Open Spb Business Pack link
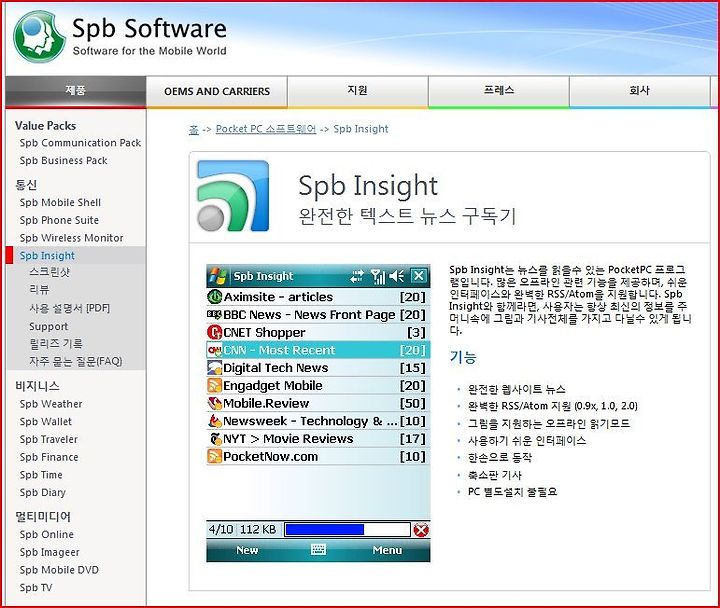 63,161
